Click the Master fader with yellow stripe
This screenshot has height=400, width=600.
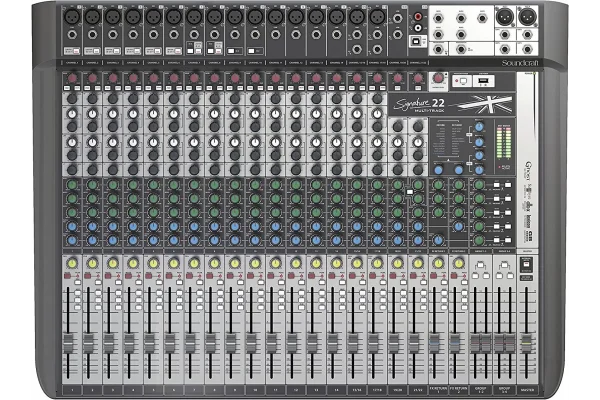click(x=526, y=343)
